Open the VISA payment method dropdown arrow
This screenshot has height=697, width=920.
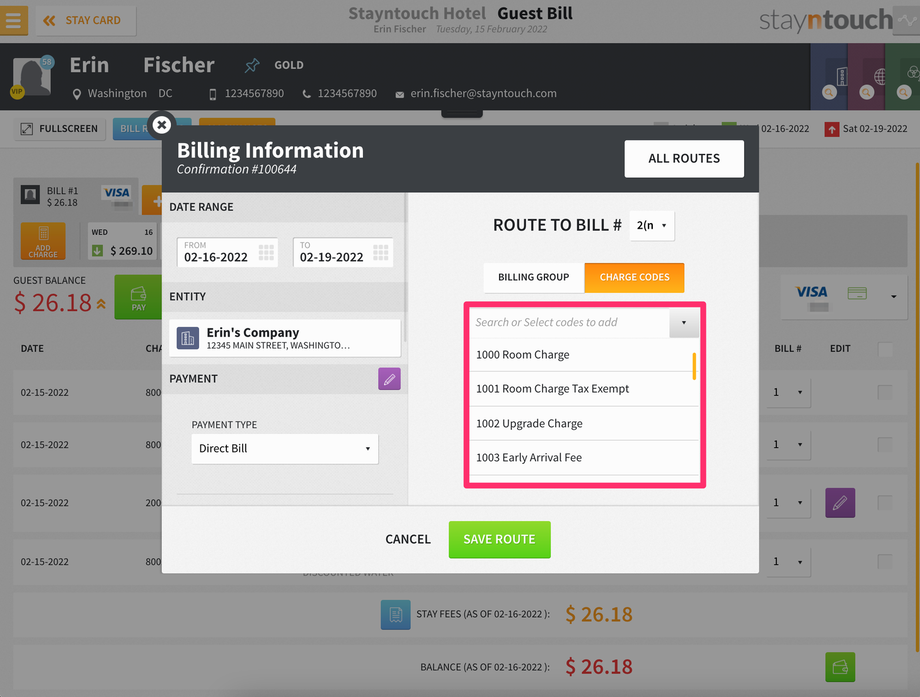(x=894, y=296)
